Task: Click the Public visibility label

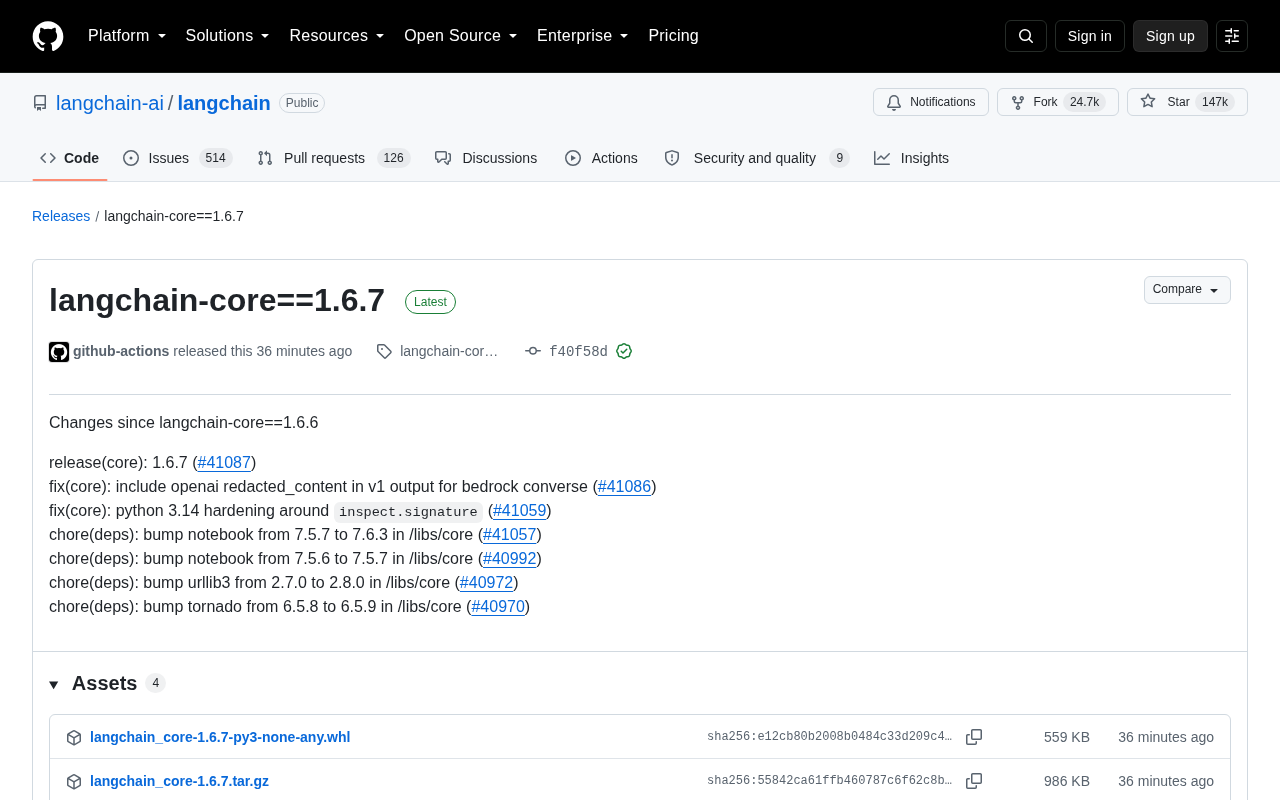Action: coord(302,103)
